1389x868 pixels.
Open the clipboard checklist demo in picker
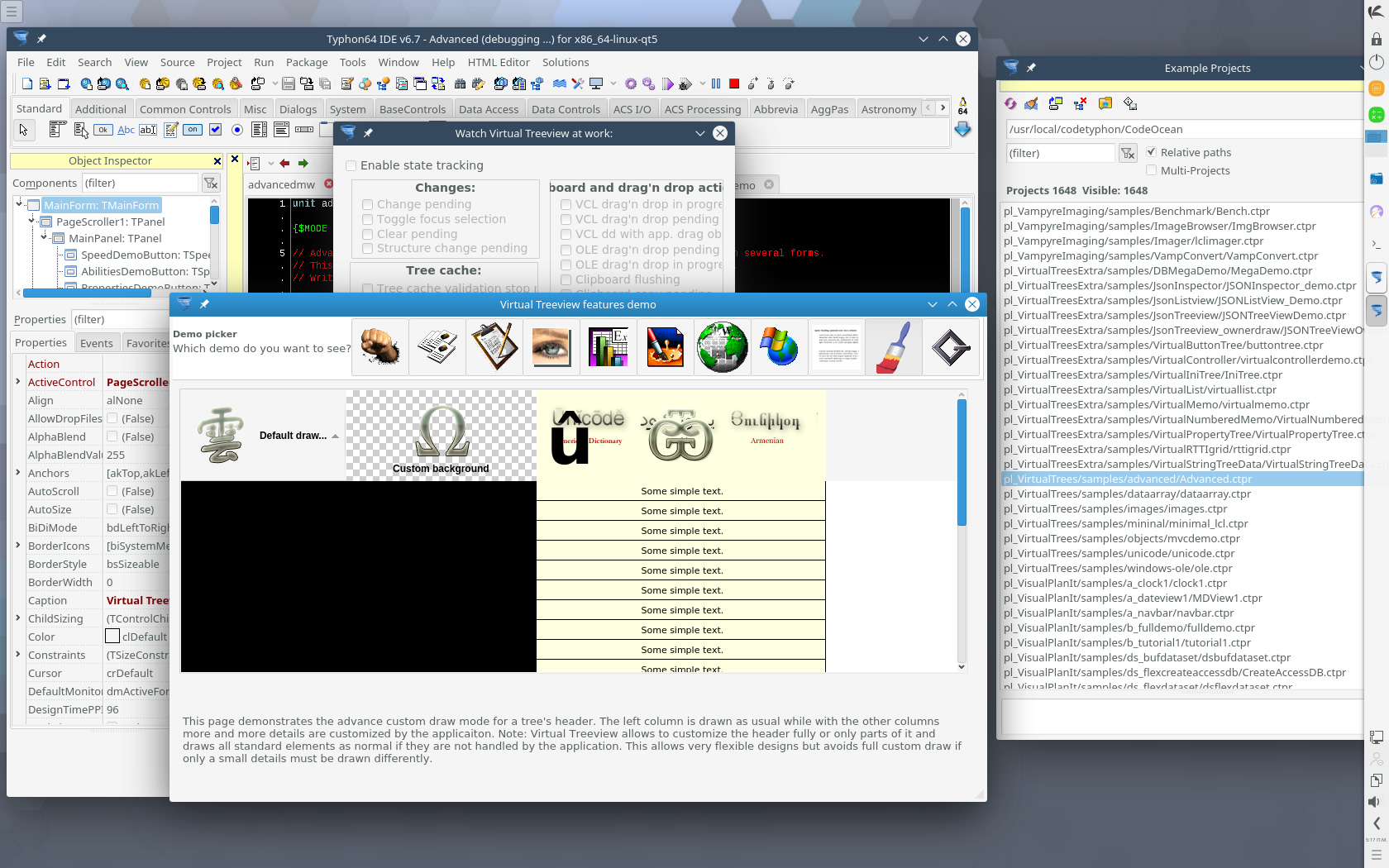pos(494,347)
